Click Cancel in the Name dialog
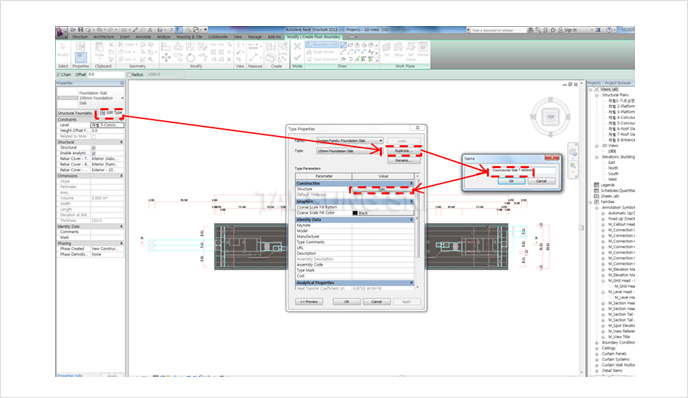Viewport: 688px width, 398px height. point(541,181)
